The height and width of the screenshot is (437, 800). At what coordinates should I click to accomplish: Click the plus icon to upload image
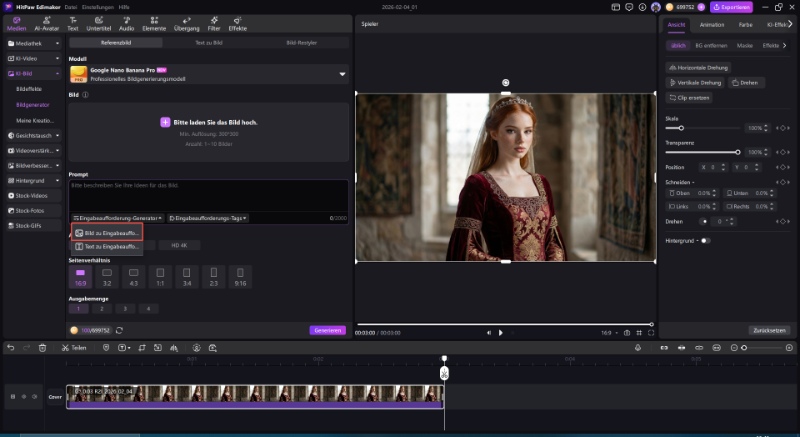pos(166,122)
